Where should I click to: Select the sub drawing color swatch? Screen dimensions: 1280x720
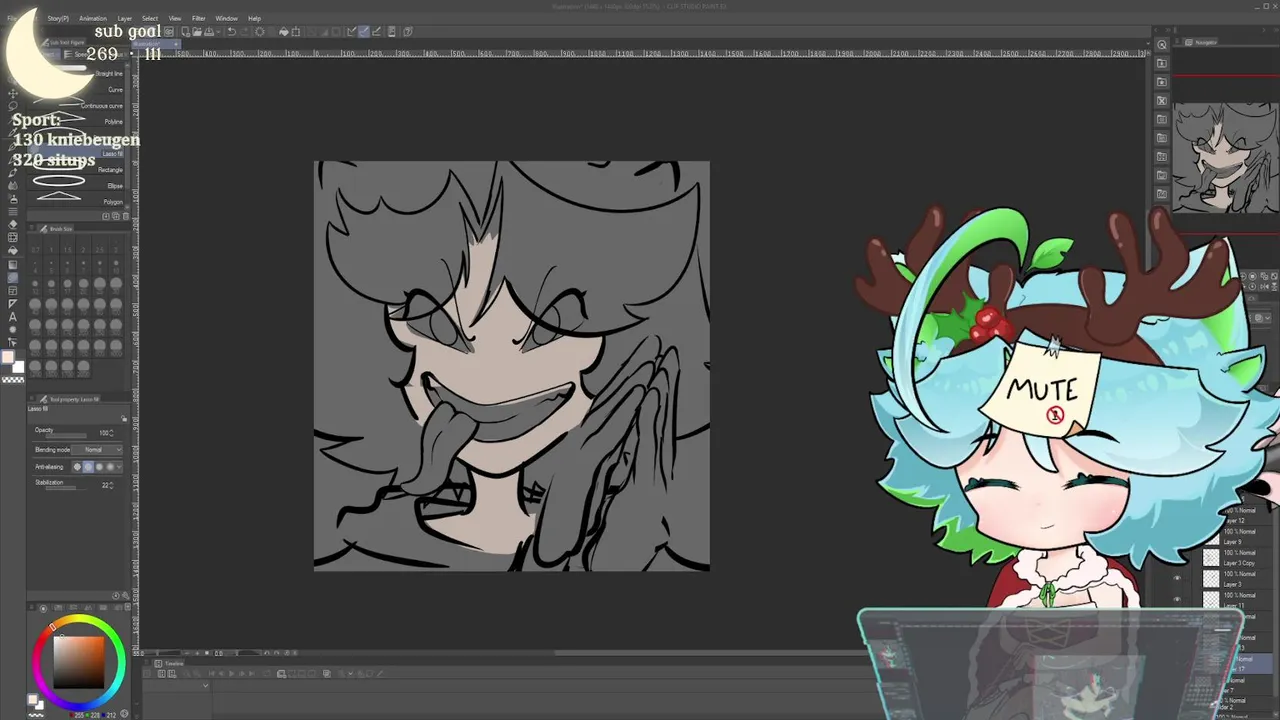pos(18,367)
